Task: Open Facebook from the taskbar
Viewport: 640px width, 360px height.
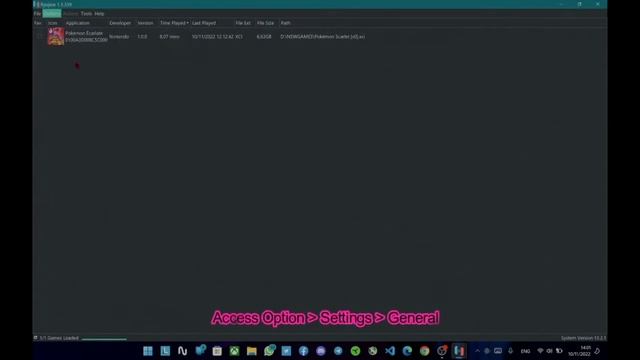Action: coord(303,351)
